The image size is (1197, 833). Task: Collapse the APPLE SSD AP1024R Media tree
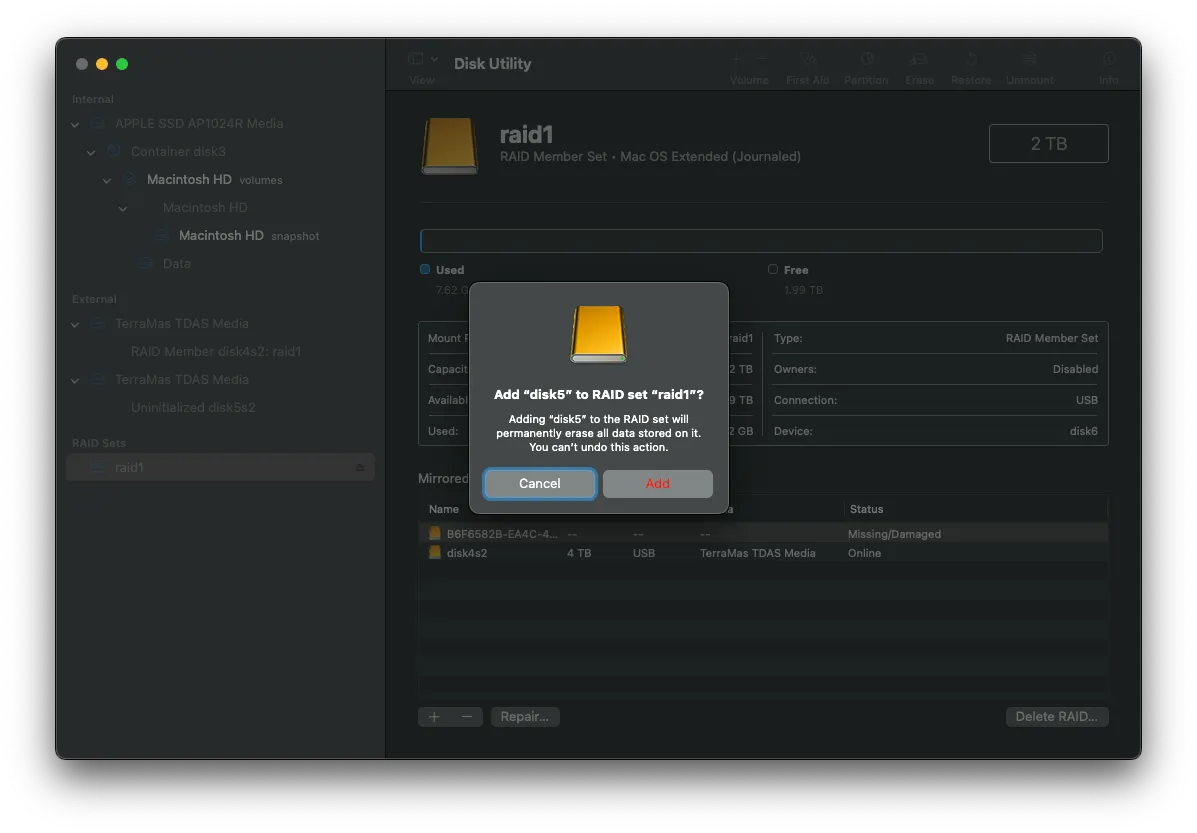(75, 124)
